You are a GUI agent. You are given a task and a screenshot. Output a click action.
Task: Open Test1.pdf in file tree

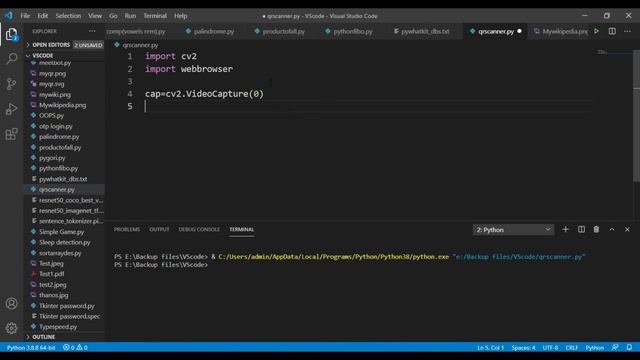(x=64, y=274)
